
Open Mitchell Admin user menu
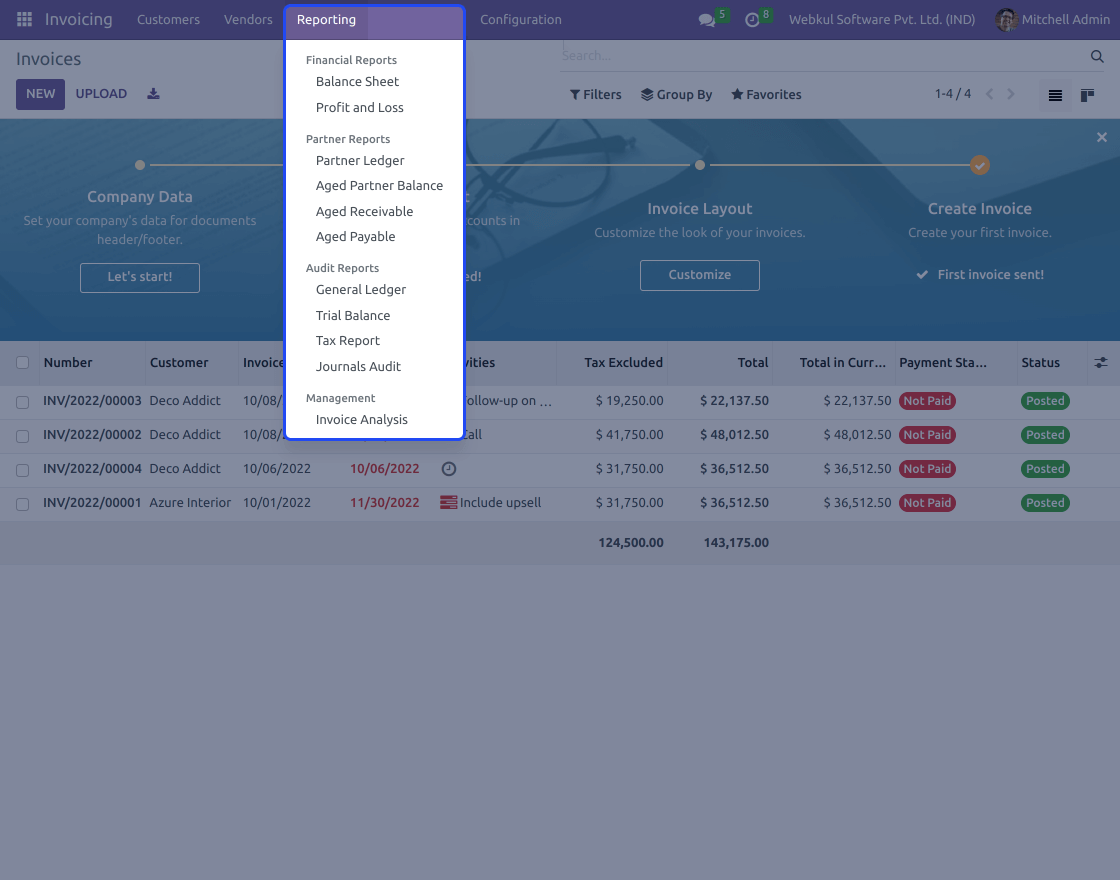[1052, 19]
